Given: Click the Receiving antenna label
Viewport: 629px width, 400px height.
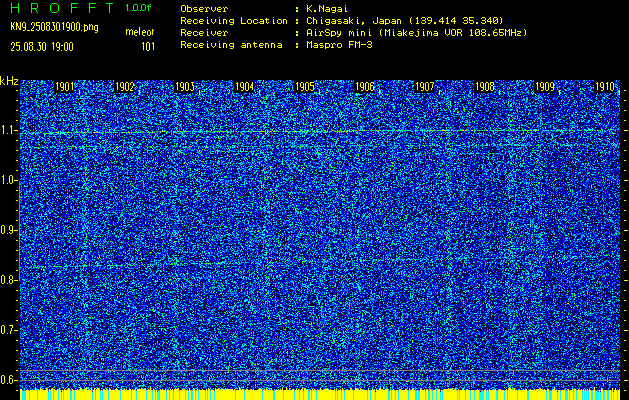Looking at the screenshot, I should point(231,45).
